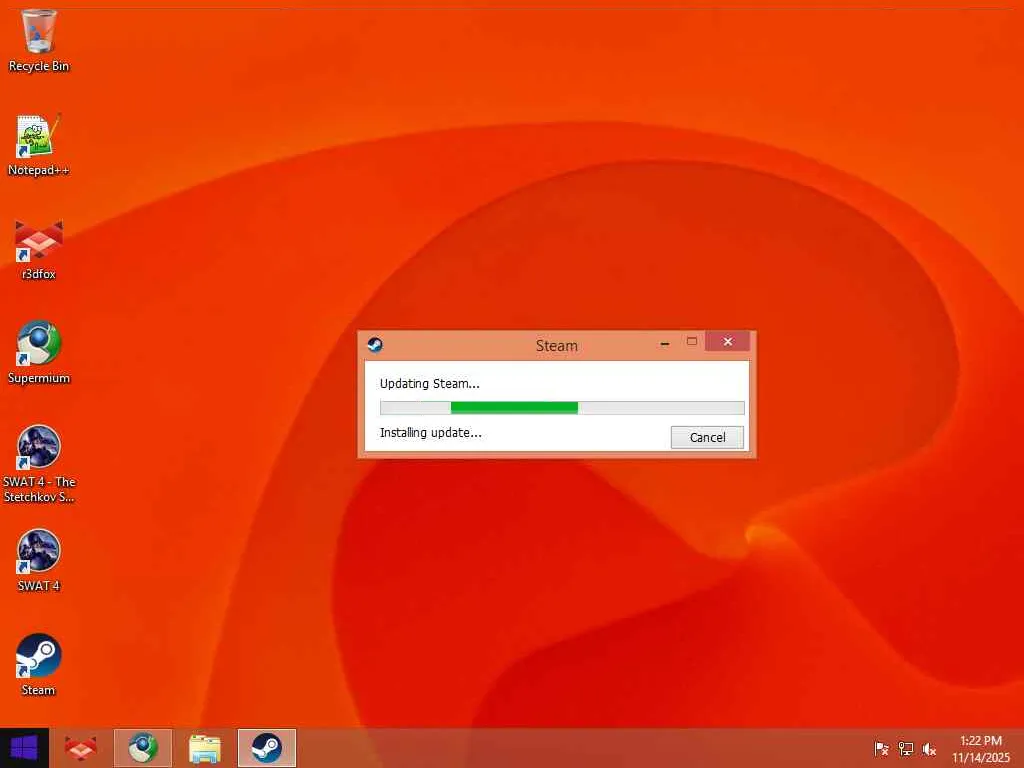Cancel the Steam update

(x=707, y=438)
